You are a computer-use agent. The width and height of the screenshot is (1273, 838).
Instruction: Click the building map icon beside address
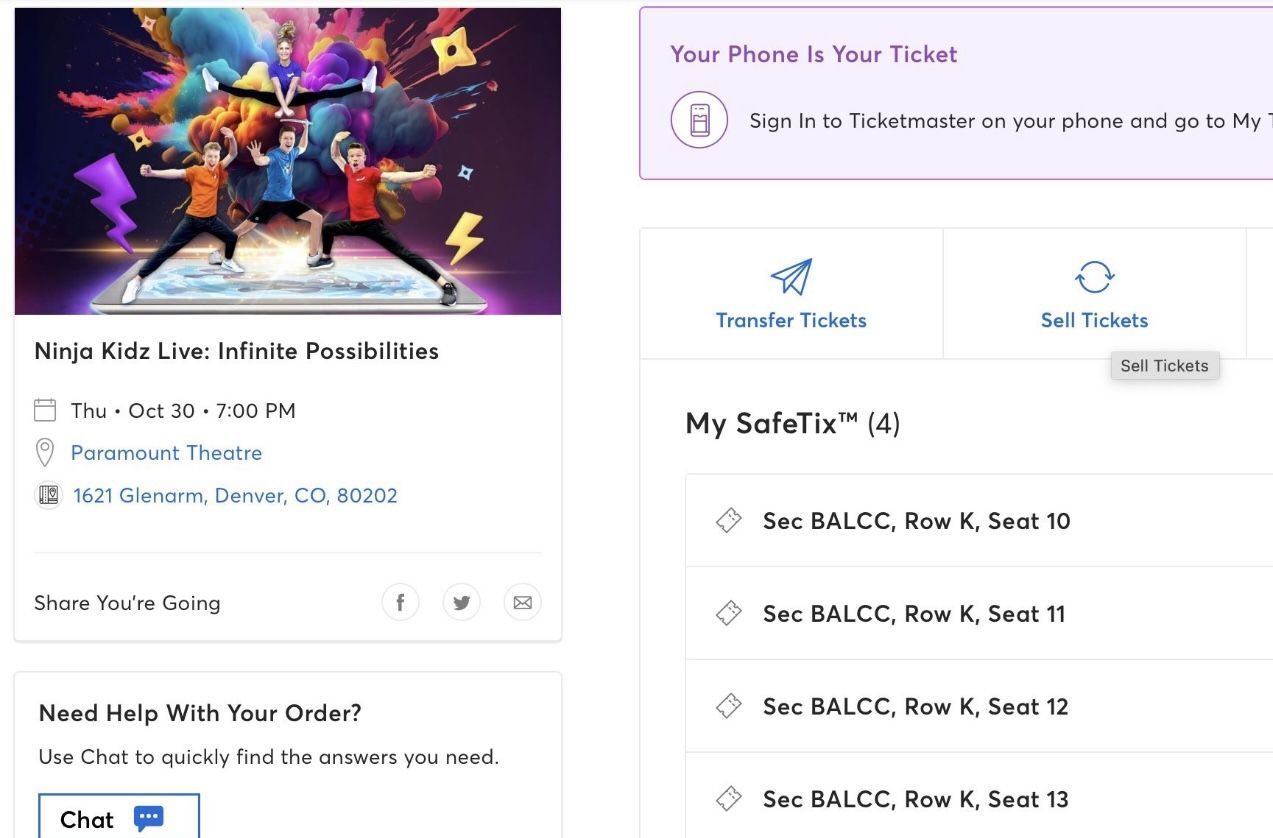(48, 496)
